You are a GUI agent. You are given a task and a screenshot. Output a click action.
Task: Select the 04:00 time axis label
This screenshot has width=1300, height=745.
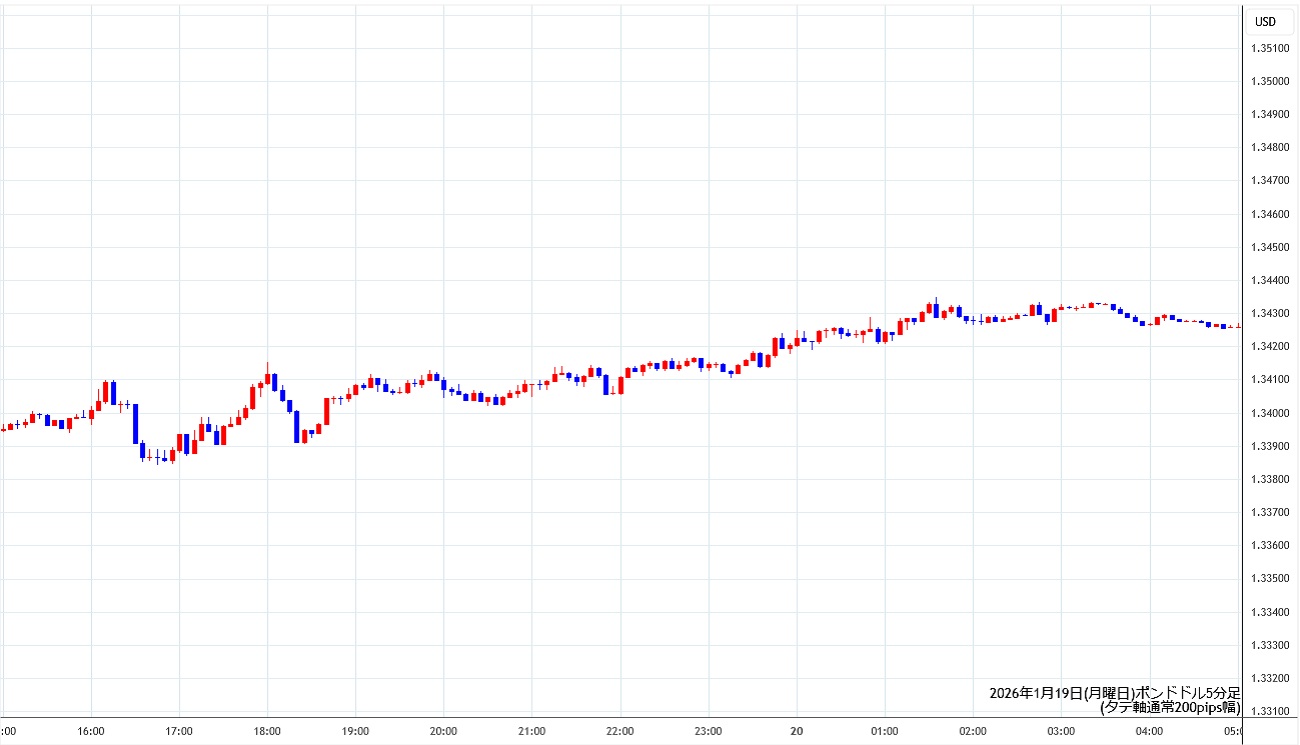pyautogui.click(x=1149, y=731)
